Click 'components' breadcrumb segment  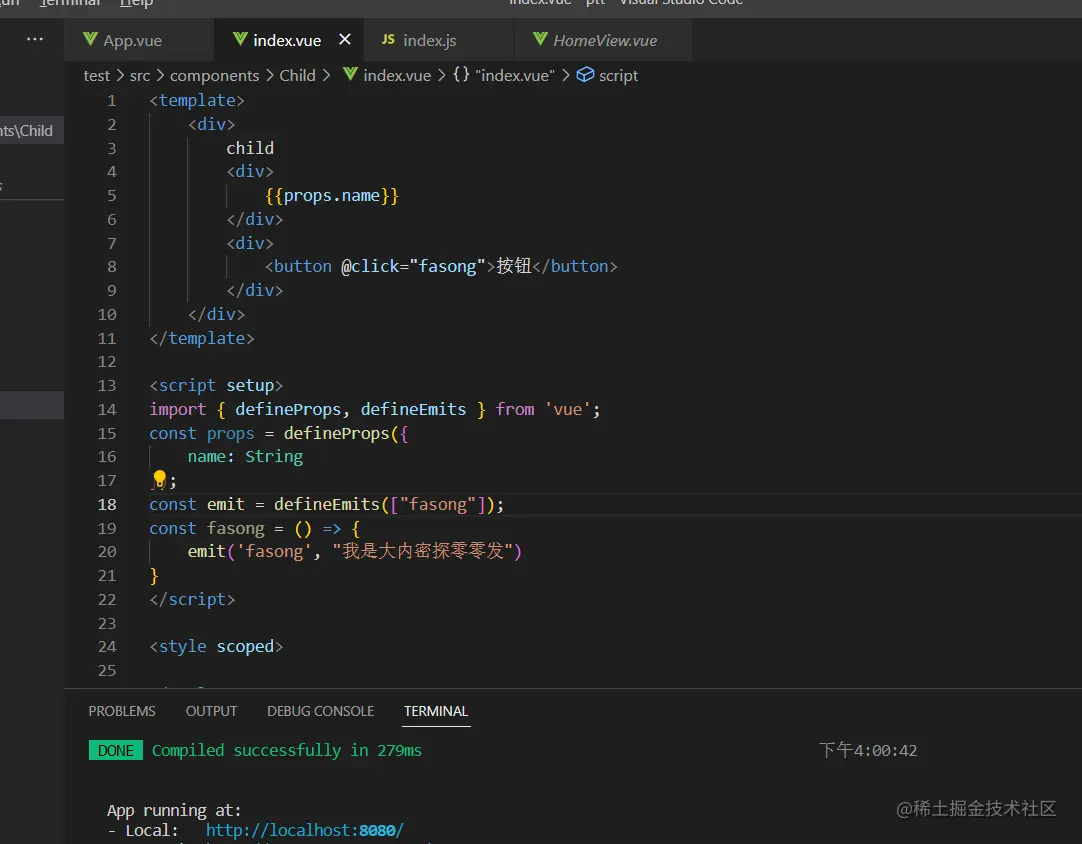click(x=215, y=75)
